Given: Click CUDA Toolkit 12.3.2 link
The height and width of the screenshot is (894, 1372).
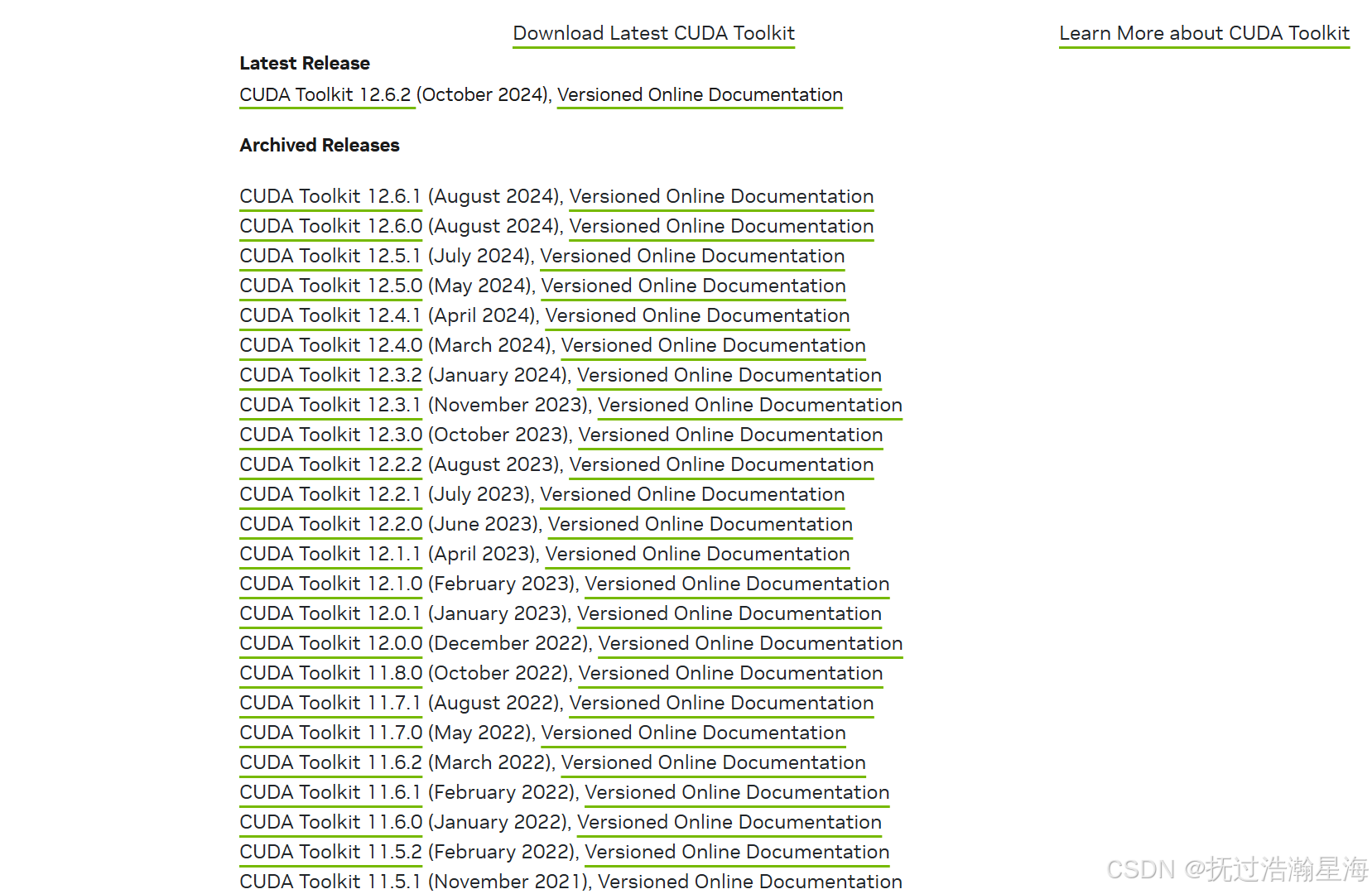Looking at the screenshot, I should click(330, 375).
